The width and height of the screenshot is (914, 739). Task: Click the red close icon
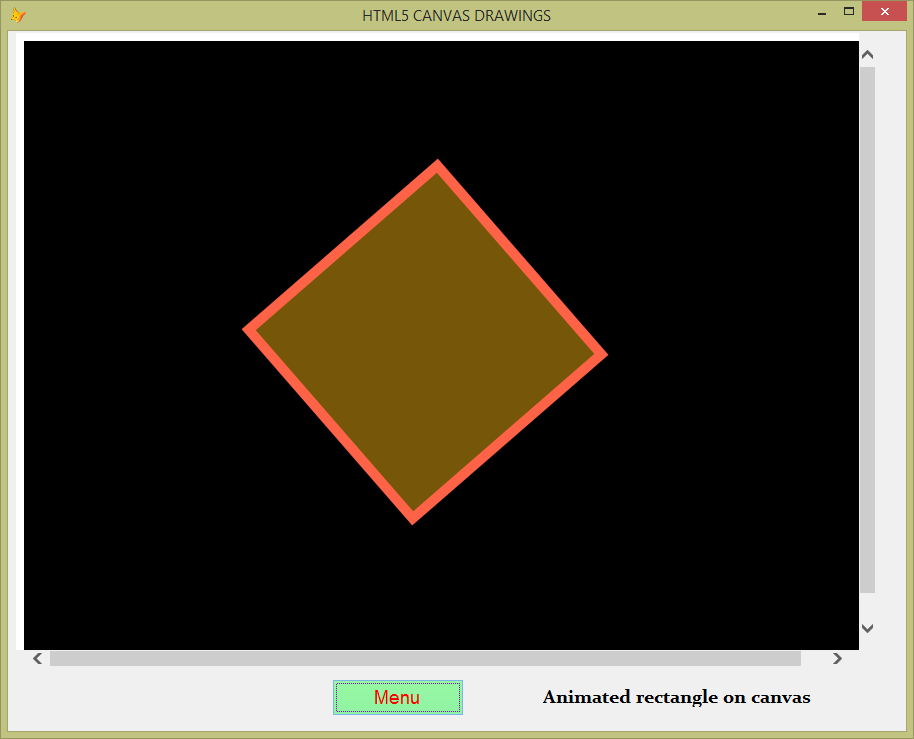(884, 11)
